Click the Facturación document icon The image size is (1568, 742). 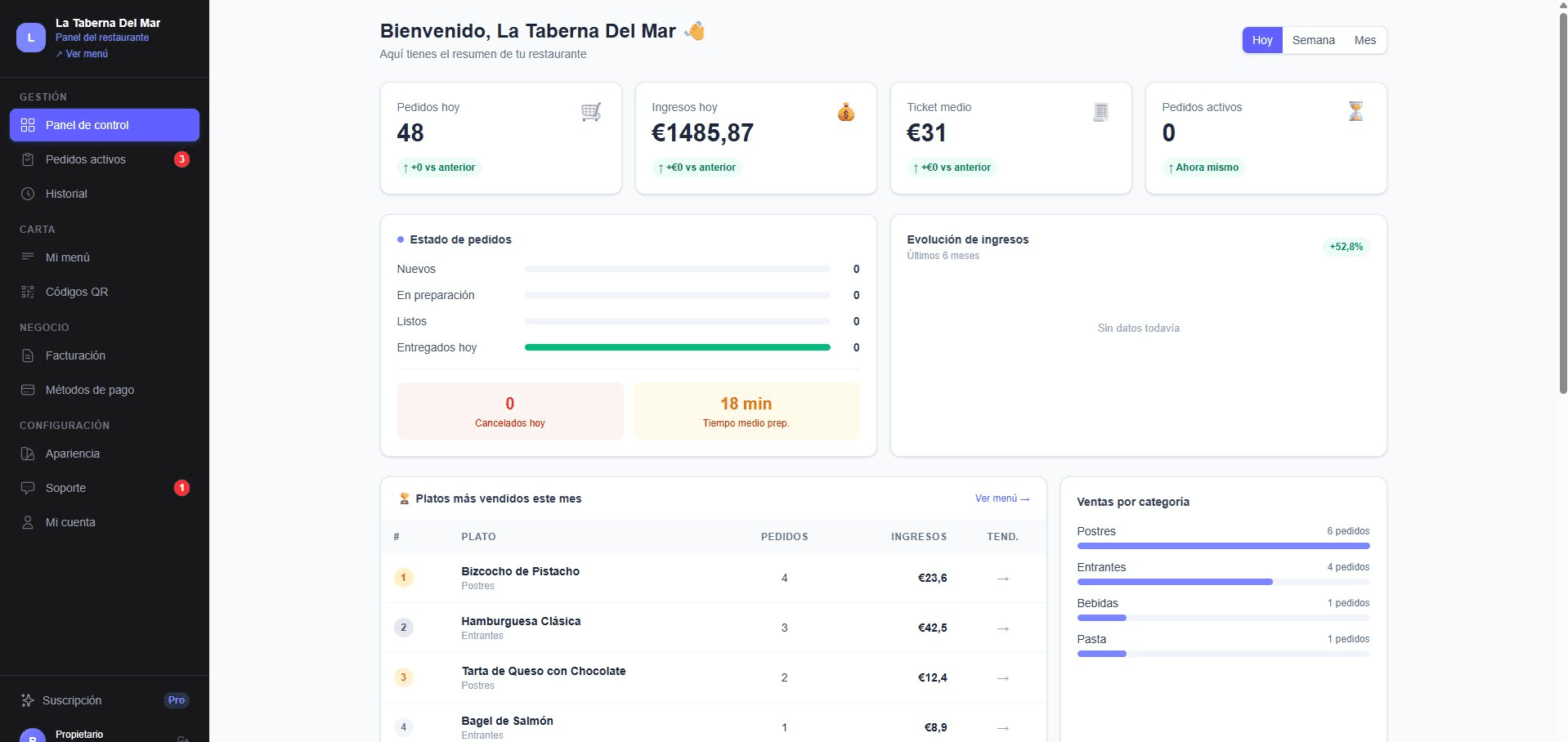pos(28,355)
